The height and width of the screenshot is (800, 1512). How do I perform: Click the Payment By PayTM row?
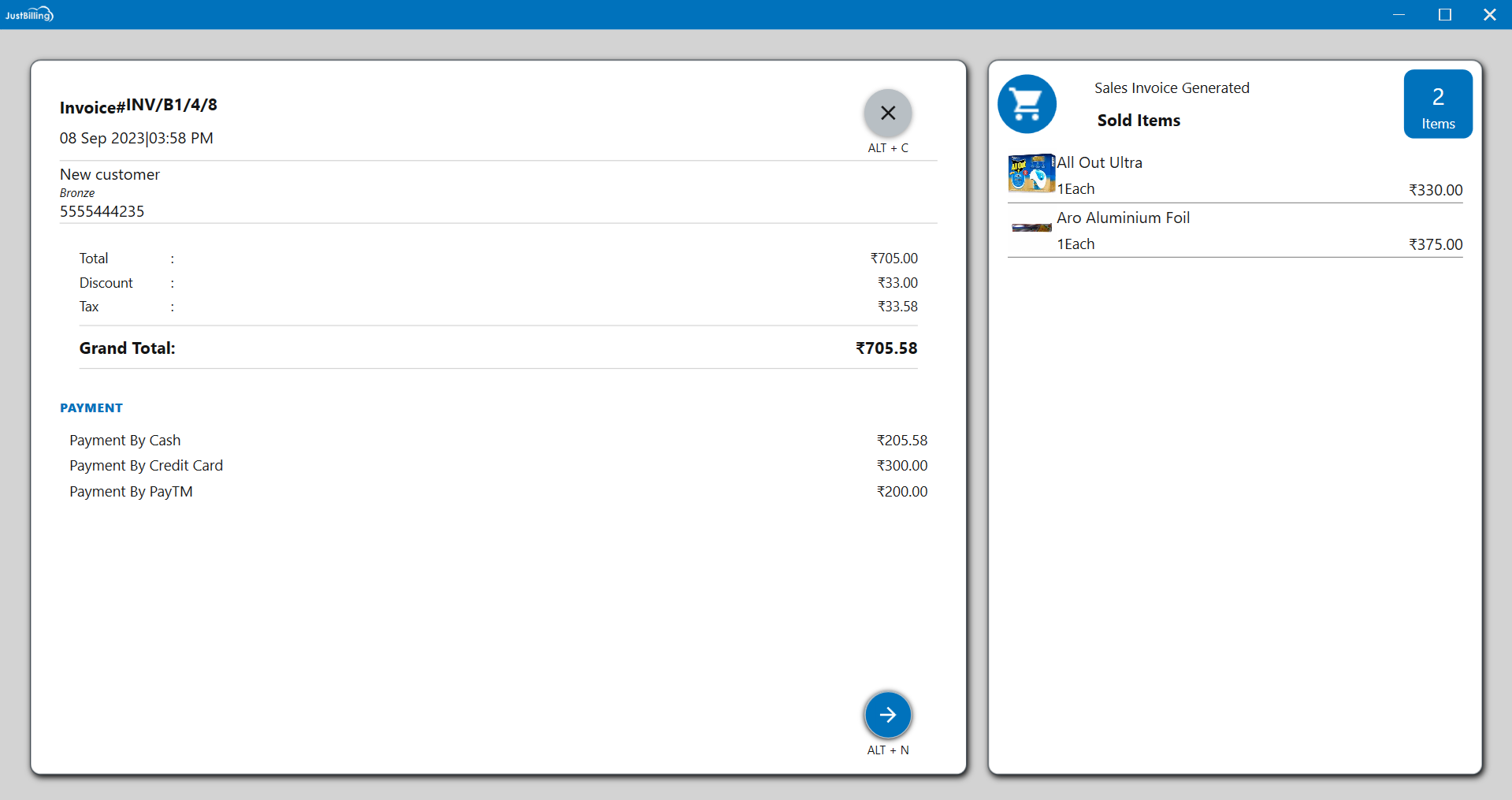point(131,492)
